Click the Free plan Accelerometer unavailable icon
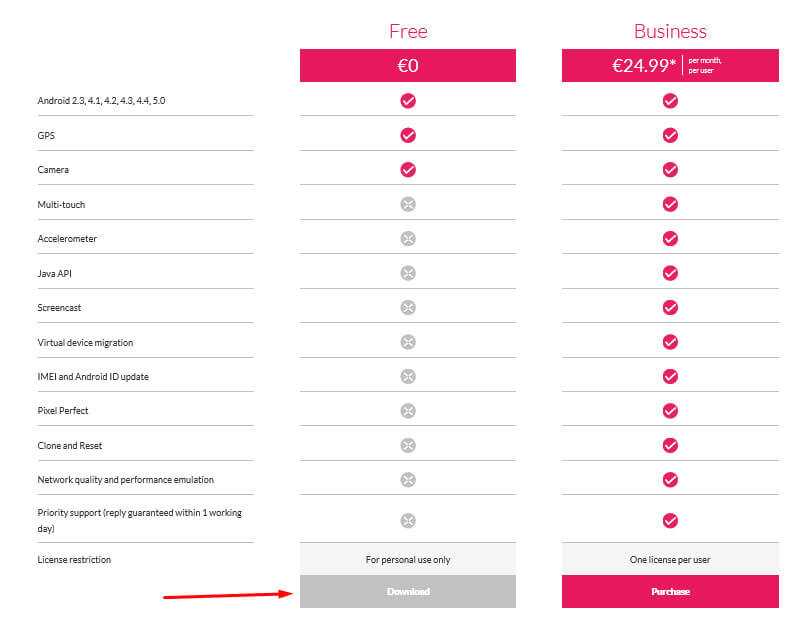The image size is (801, 617). click(x=408, y=238)
